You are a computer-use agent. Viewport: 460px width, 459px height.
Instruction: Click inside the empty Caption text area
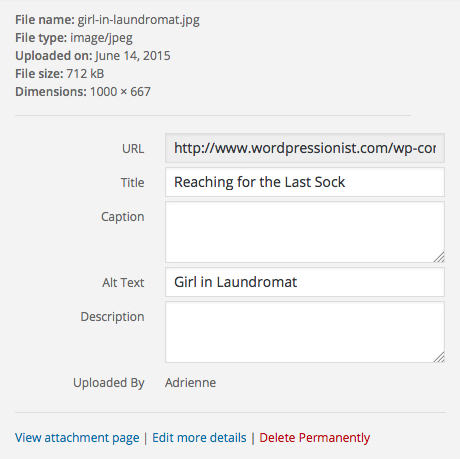[x=305, y=232]
